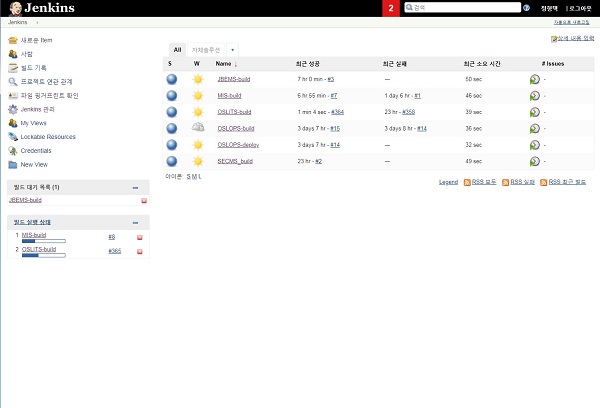Open the Legend link
Viewport: 600px width, 408px height.
[x=448, y=182]
